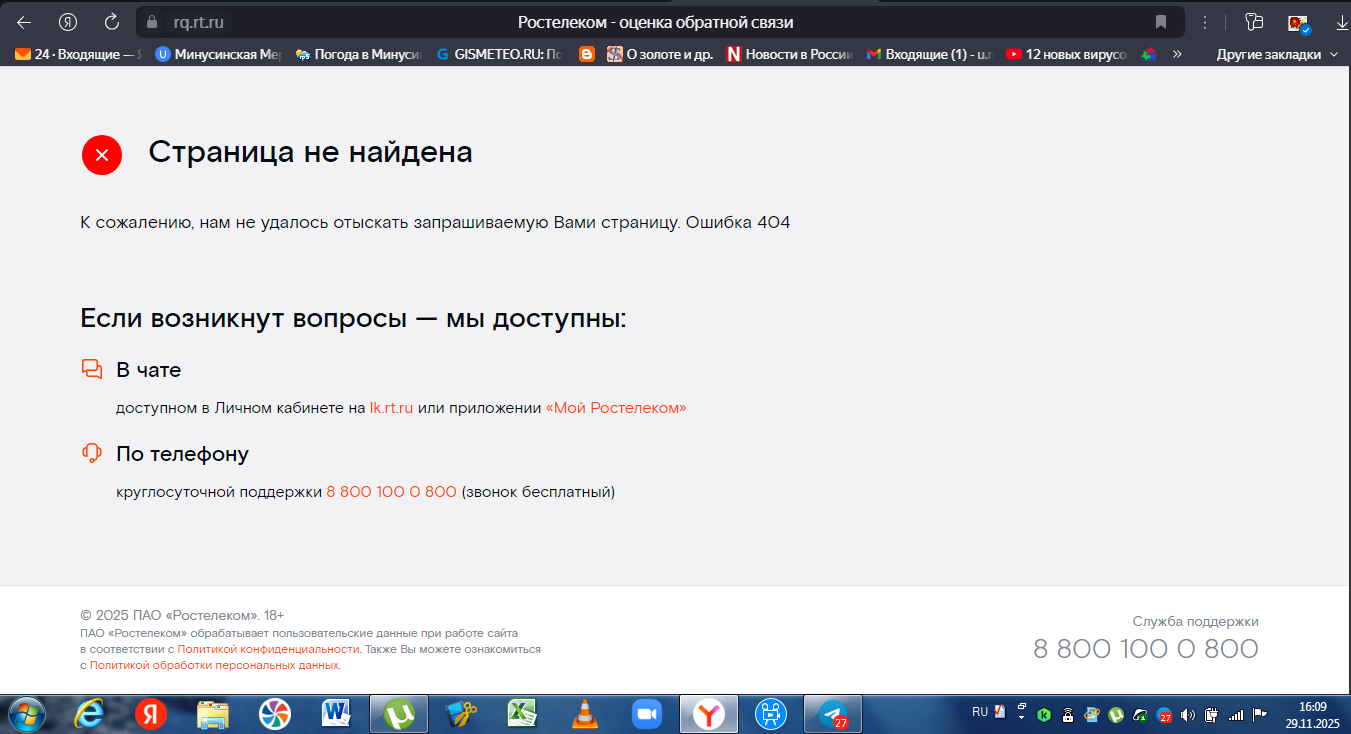Click the red error cross icon
This screenshot has width=1351, height=734.
point(101,154)
